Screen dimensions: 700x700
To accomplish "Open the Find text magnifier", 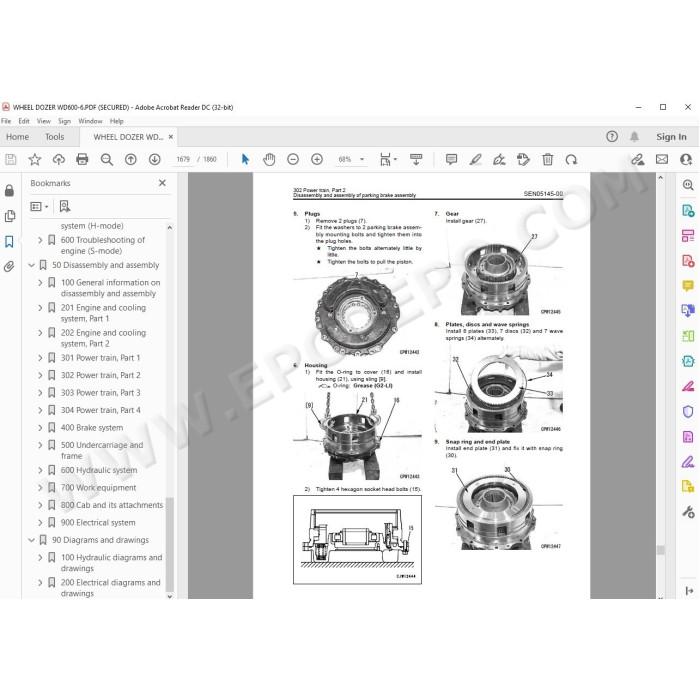I will click(x=107, y=159).
